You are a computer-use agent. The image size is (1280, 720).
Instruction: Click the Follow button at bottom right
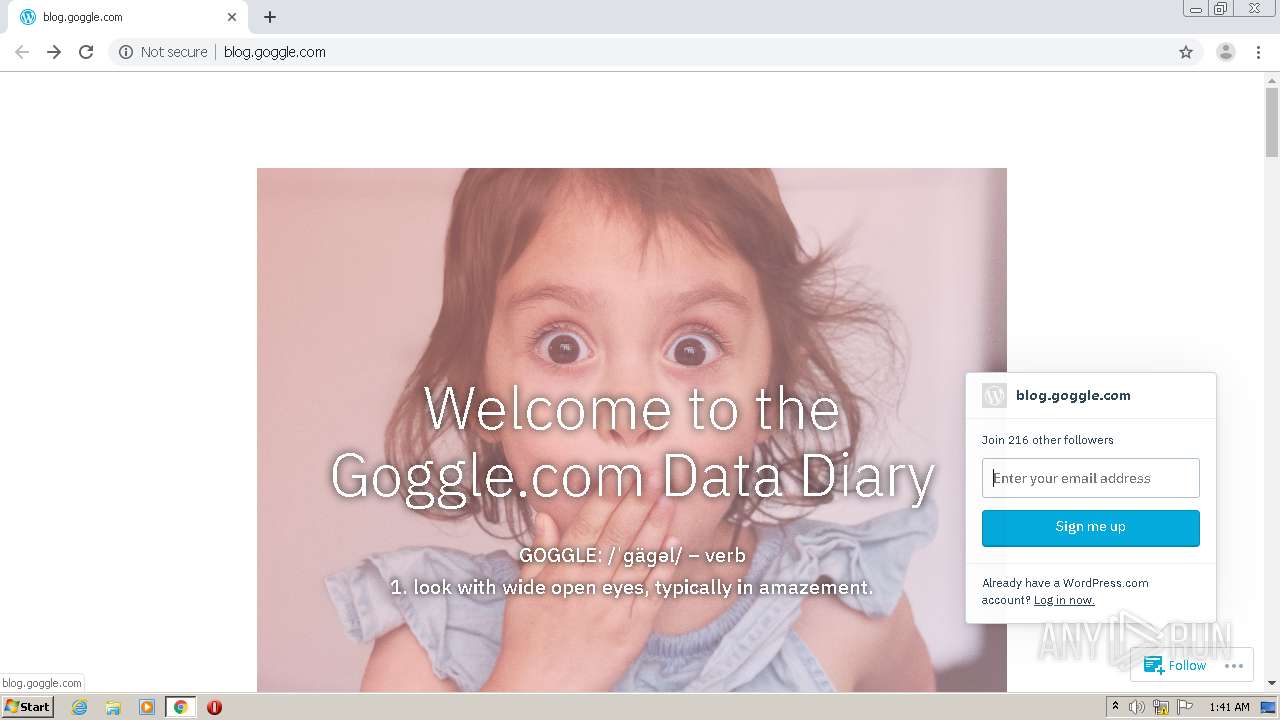pos(1176,665)
